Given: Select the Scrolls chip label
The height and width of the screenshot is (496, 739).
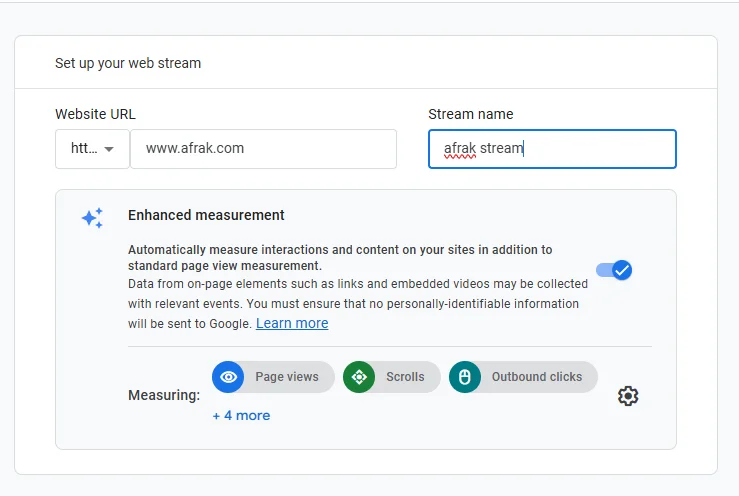Looking at the screenshot, I should point(405,377).
